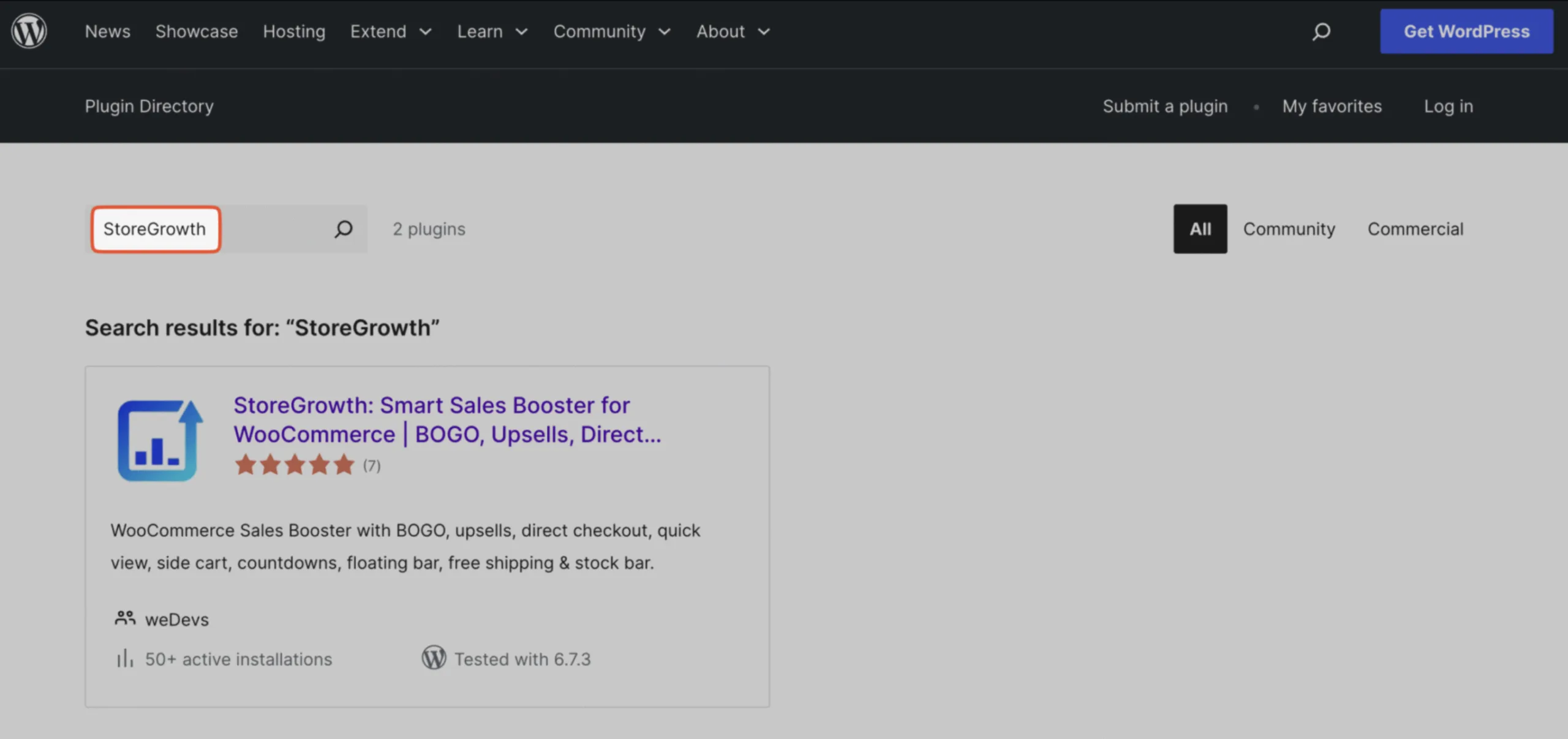Submit plugin search with magnifier icon
1568x739 pixels.
click(x=344, y=229)
